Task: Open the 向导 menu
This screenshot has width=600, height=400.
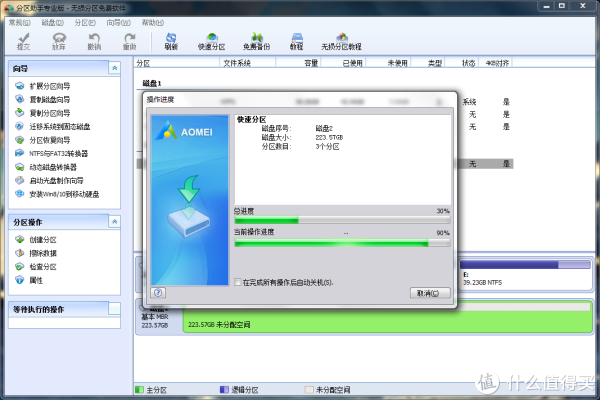Action: (x=119, y=23)
